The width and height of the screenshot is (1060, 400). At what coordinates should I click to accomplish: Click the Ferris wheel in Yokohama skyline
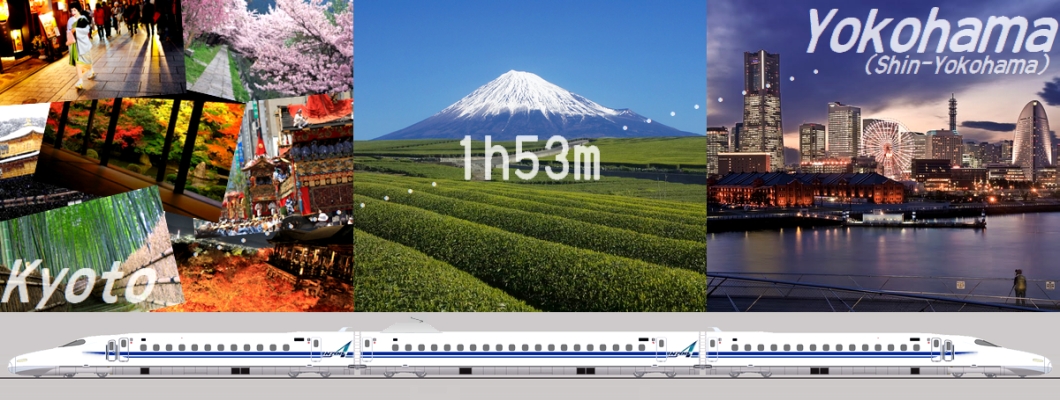(887, 148)
